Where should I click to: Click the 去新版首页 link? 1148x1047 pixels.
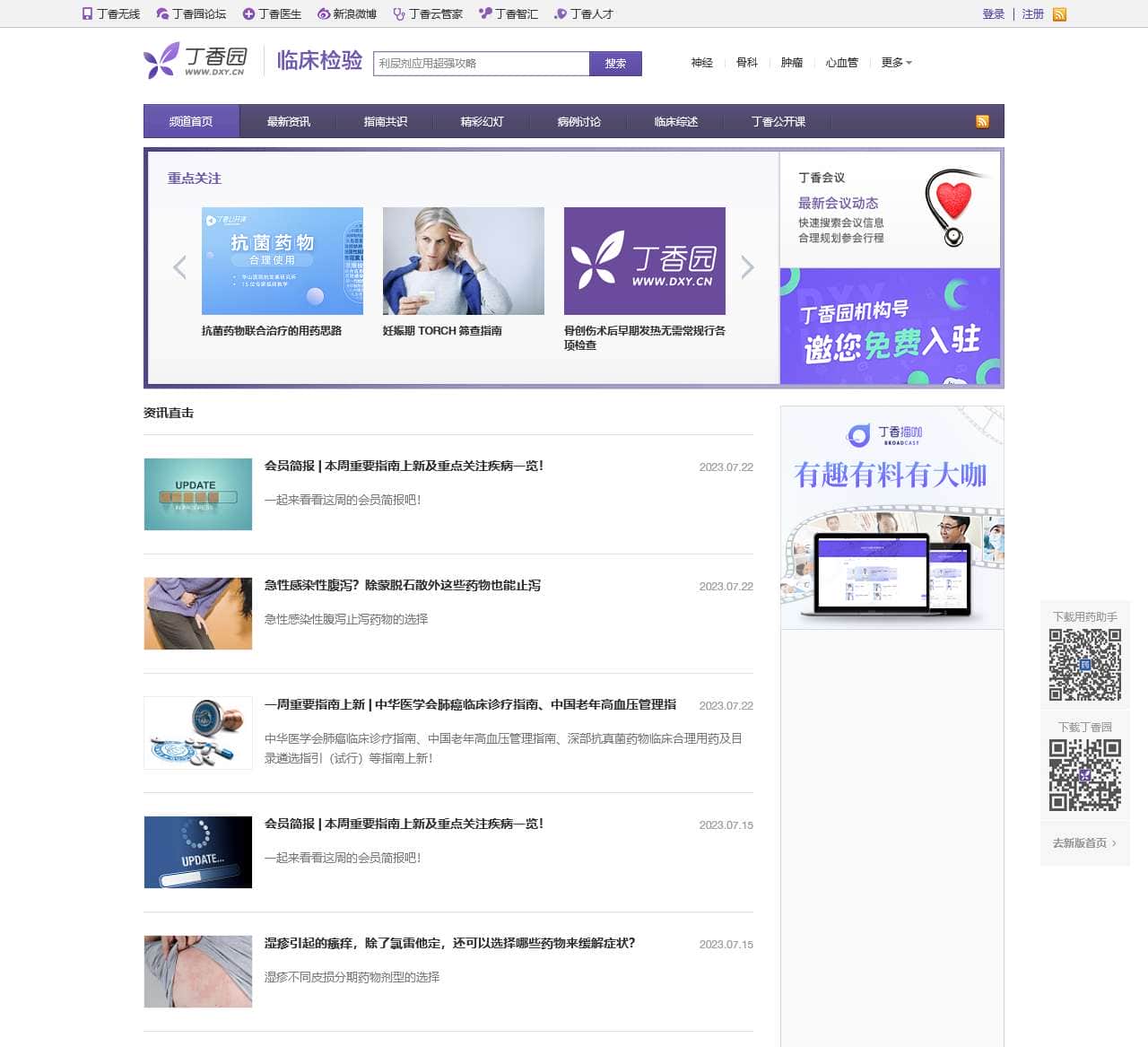click(1085, 843)
